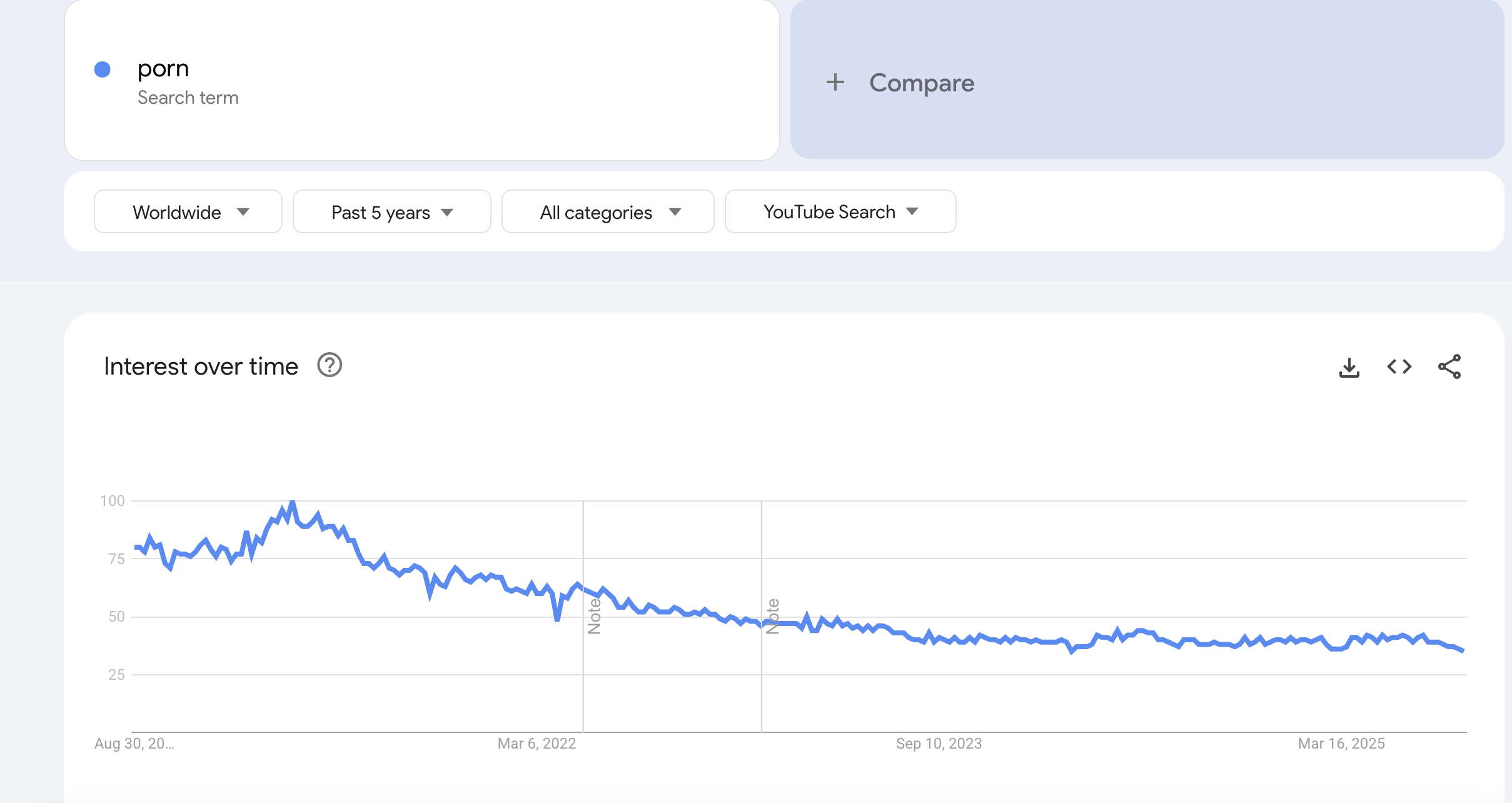Click the Mar 16, 2025 axis label
1512x803 pixels.
click(1341, 744)
